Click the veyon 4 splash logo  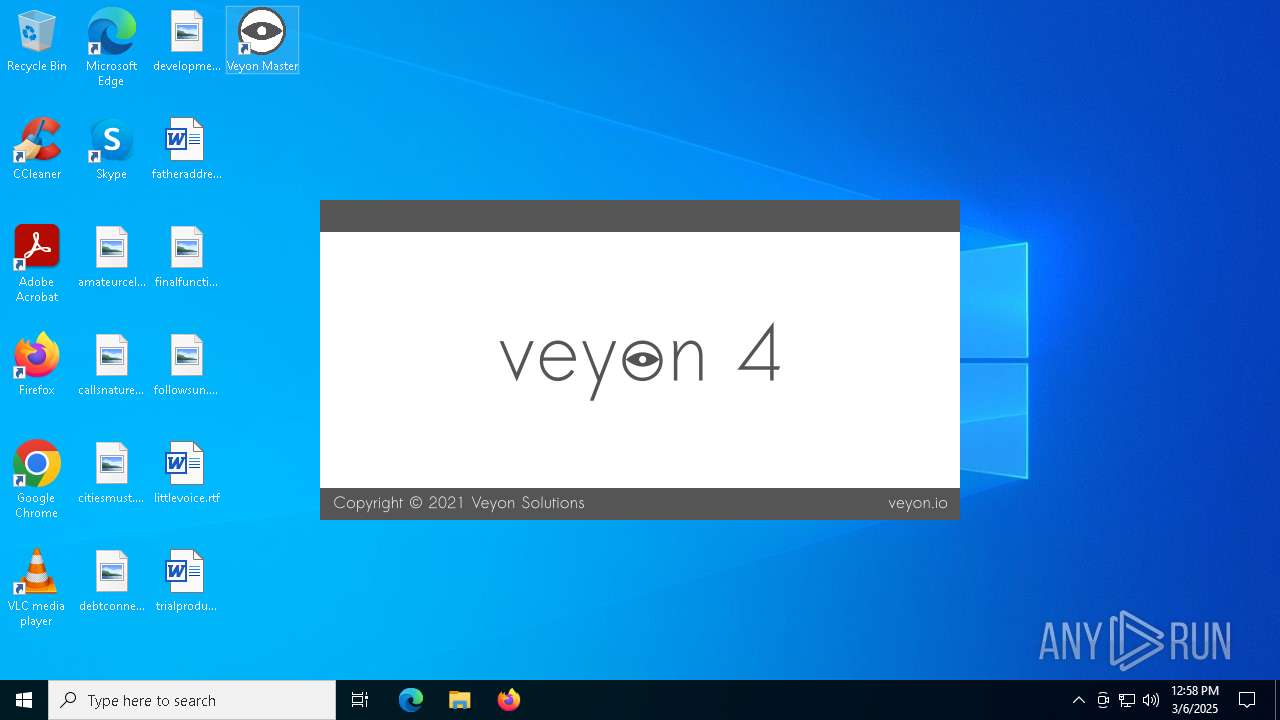[640, 360]
